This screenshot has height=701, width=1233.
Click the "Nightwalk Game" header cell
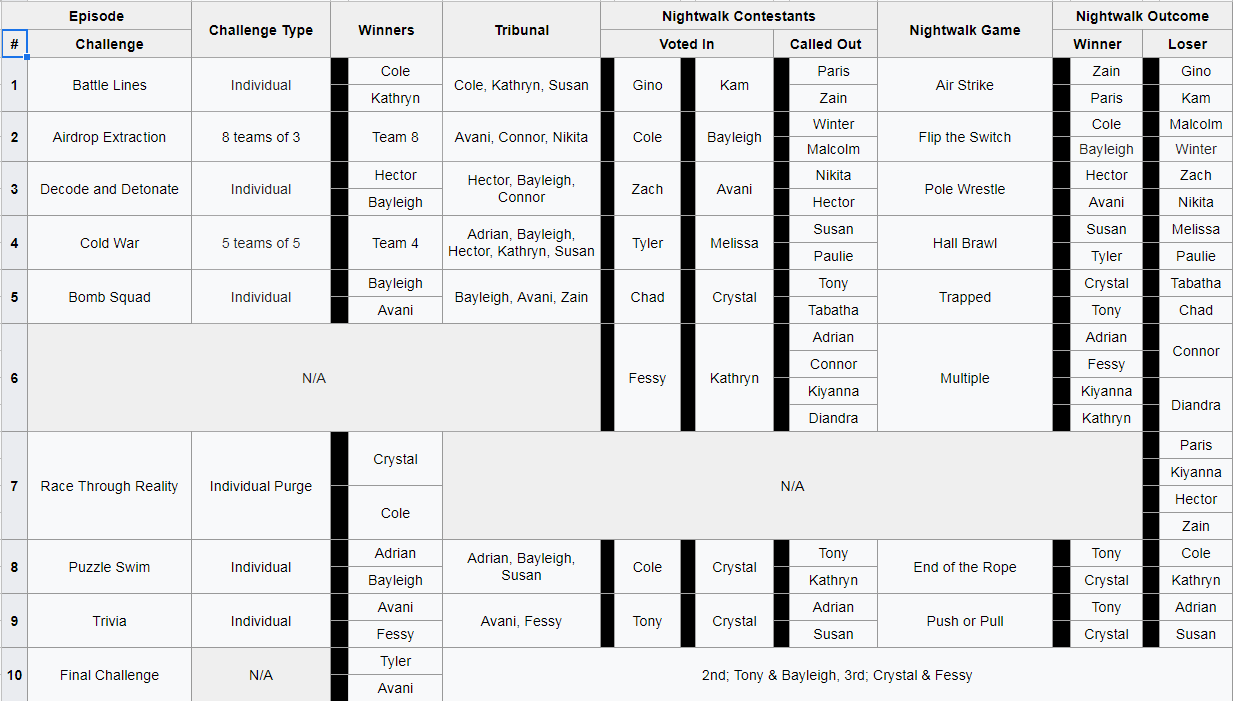[x=964, y=30]
